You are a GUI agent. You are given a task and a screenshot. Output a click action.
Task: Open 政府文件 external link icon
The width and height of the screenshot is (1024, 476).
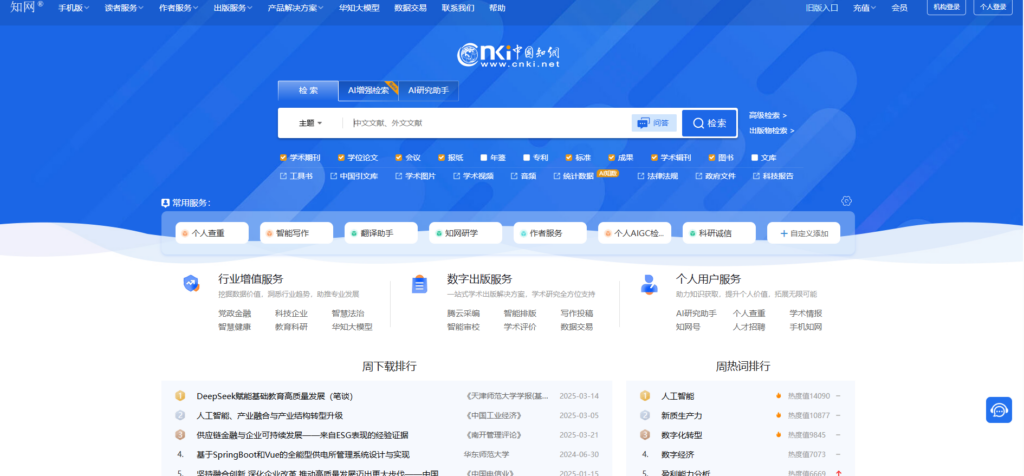pyautogui.click(x=698, y=176)
